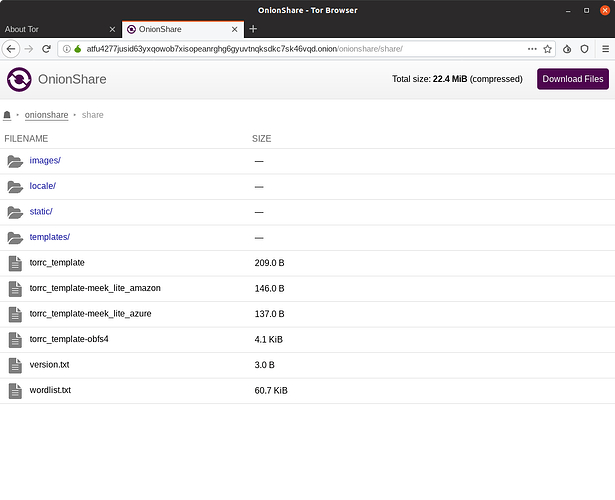Open the locale/ folder
The image size is (615, 500).
(x=43, y=186)
